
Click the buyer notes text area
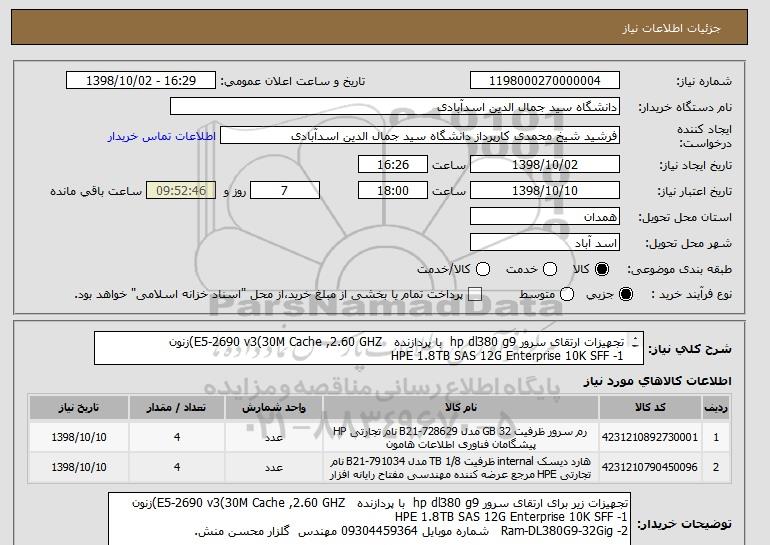click(x=369, y=519)
